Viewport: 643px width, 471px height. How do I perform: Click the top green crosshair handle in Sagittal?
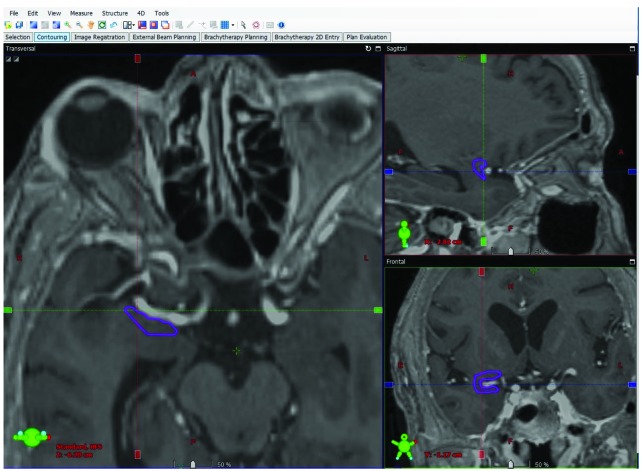tap(484, 59)
